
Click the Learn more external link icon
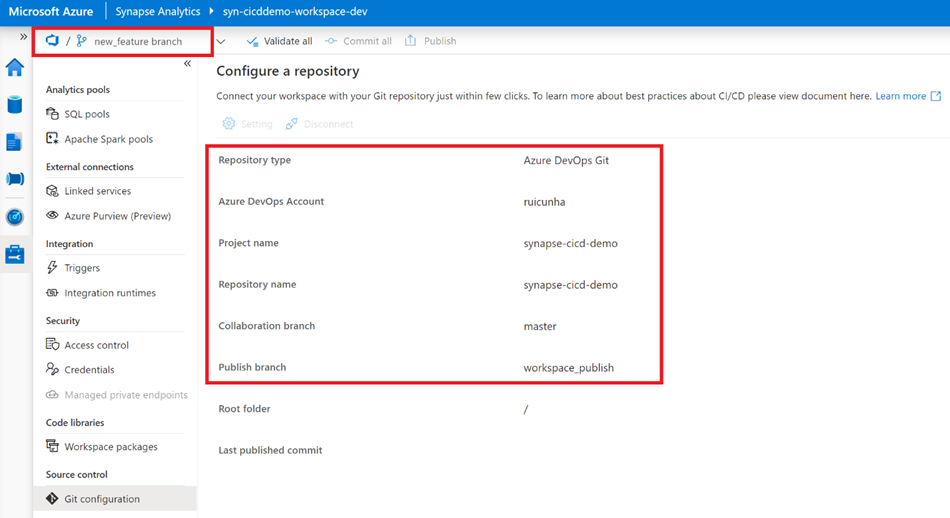click(936, 96)
